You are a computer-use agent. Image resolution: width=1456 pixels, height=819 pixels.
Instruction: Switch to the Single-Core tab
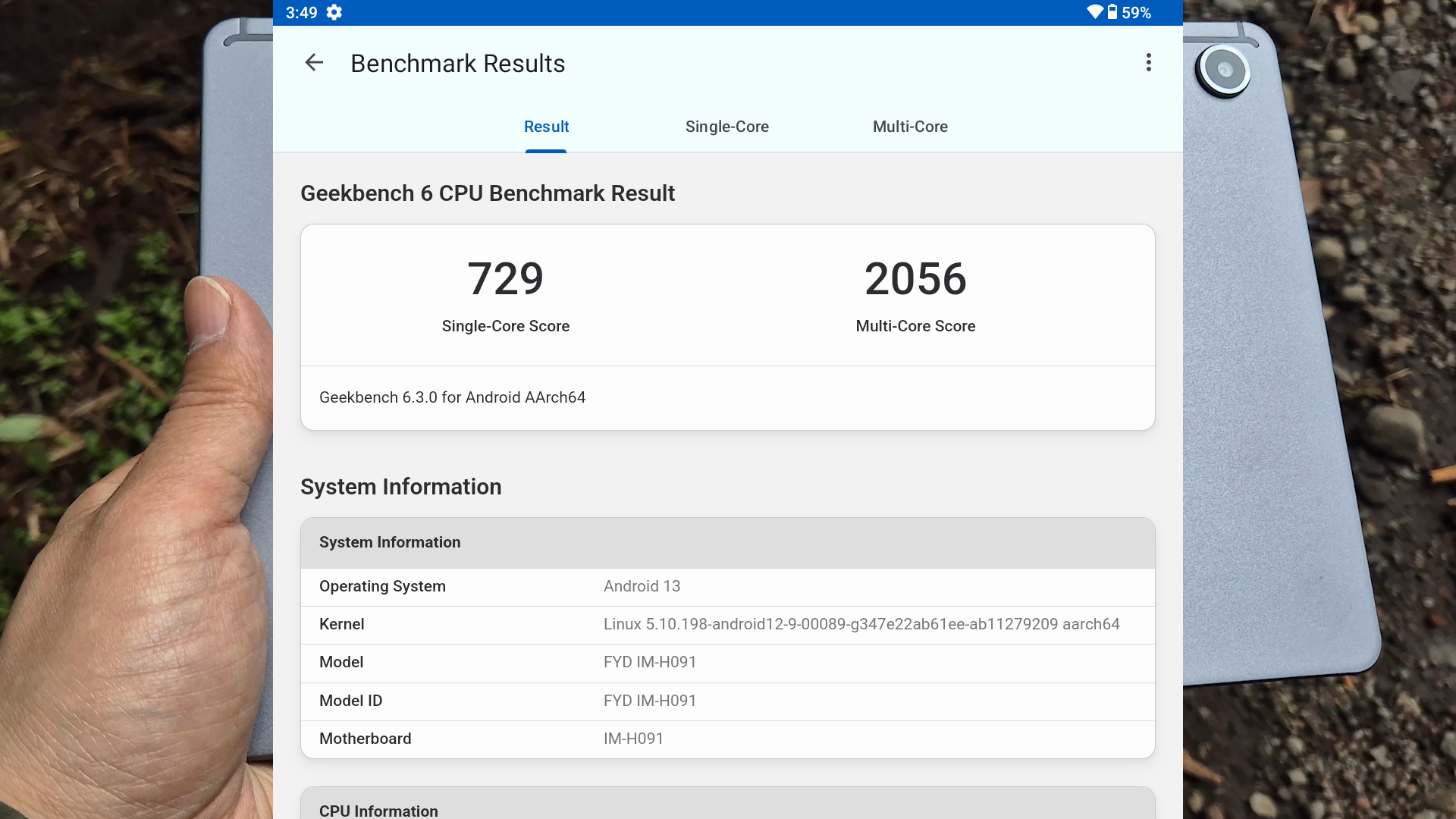(726, 127)
